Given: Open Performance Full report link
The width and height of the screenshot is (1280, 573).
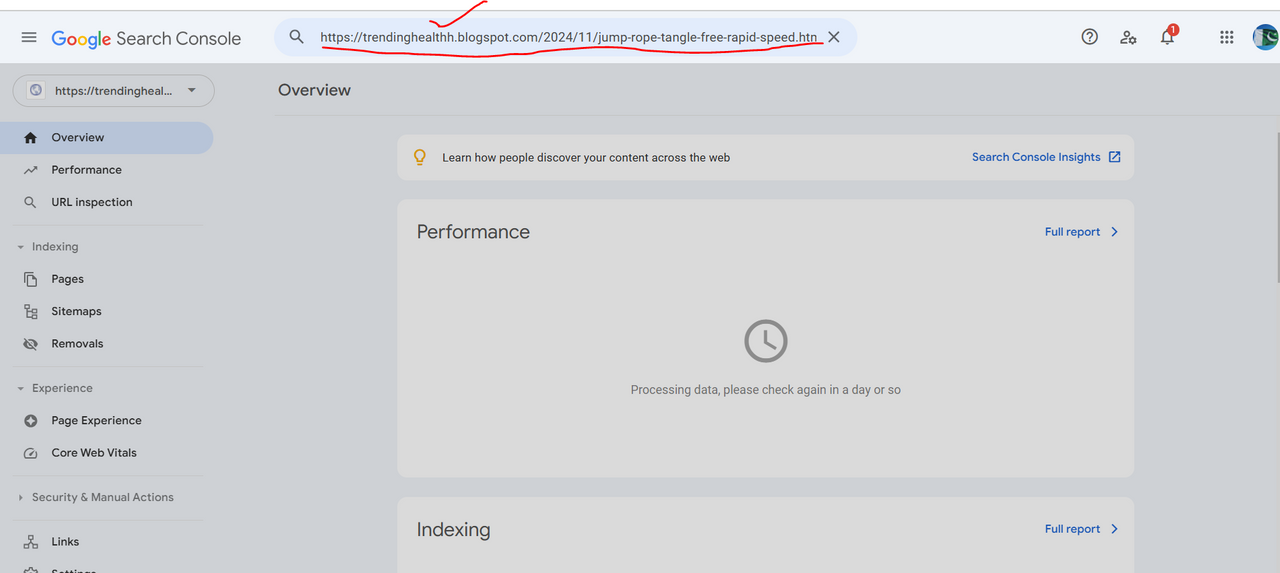Looking at the screenshot, I should pos(1082,232).
